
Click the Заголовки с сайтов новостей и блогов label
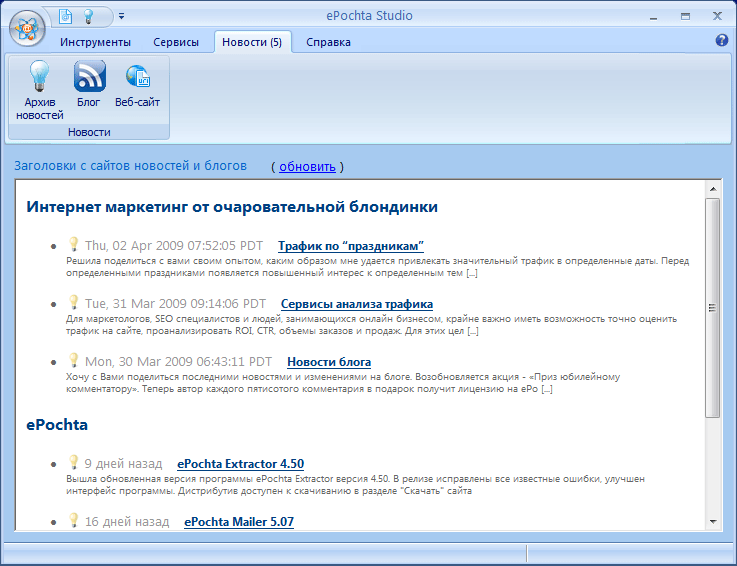click(x=130, y=166)
